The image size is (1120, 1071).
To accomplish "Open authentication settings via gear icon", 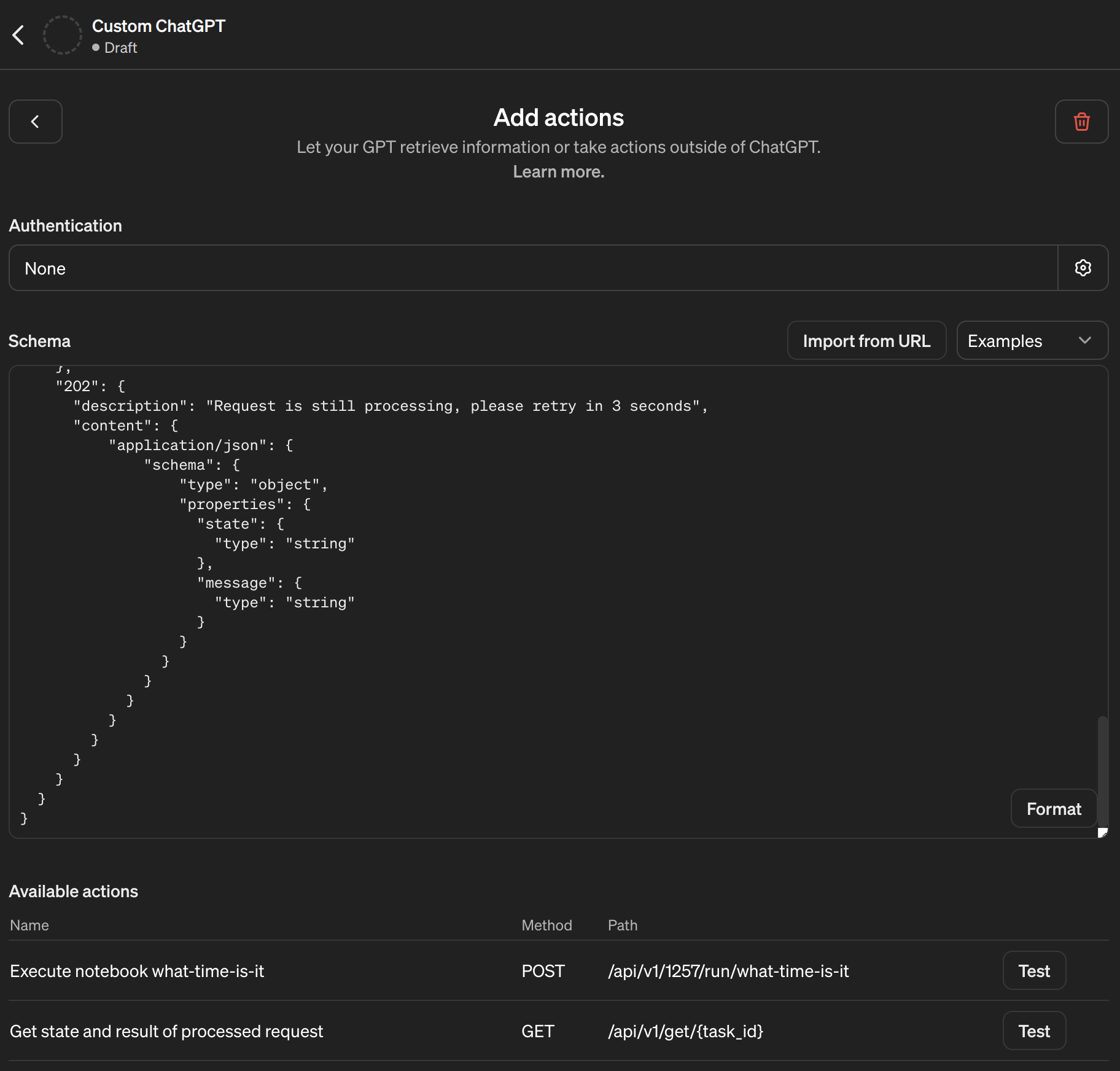I will coord(1083,268).
